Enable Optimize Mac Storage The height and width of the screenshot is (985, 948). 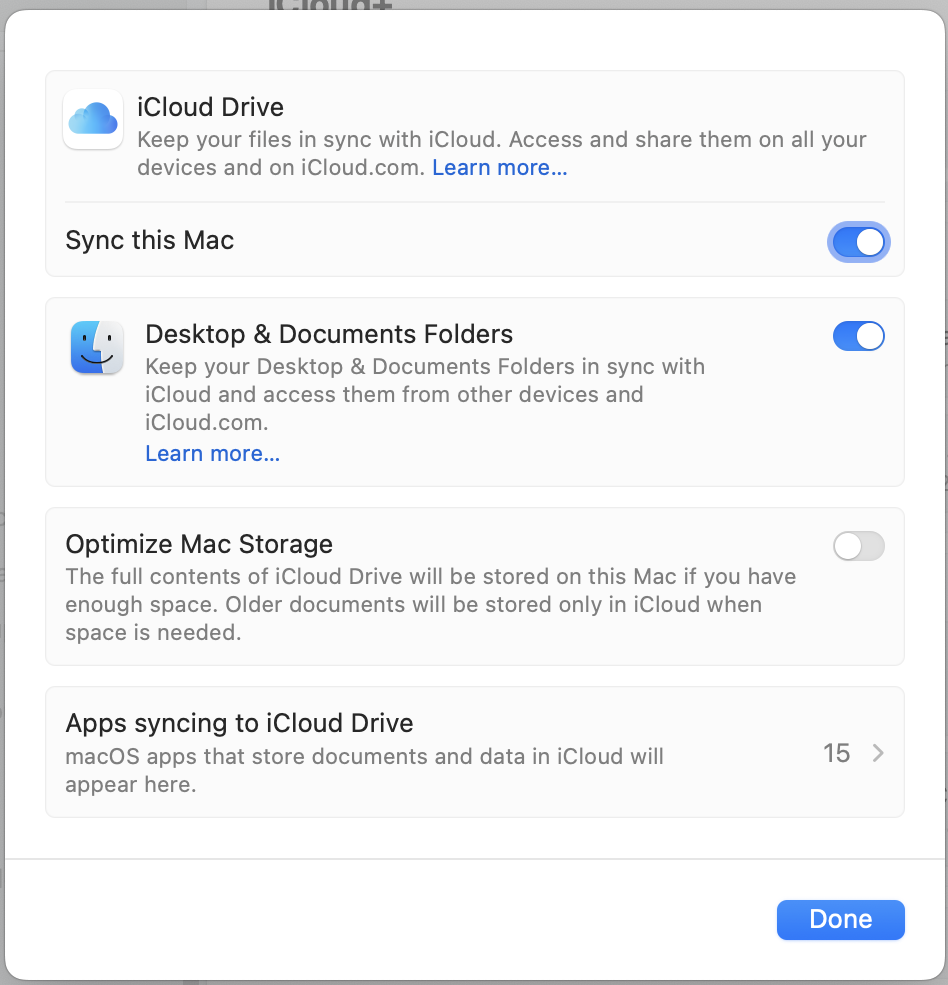[858, 546]
